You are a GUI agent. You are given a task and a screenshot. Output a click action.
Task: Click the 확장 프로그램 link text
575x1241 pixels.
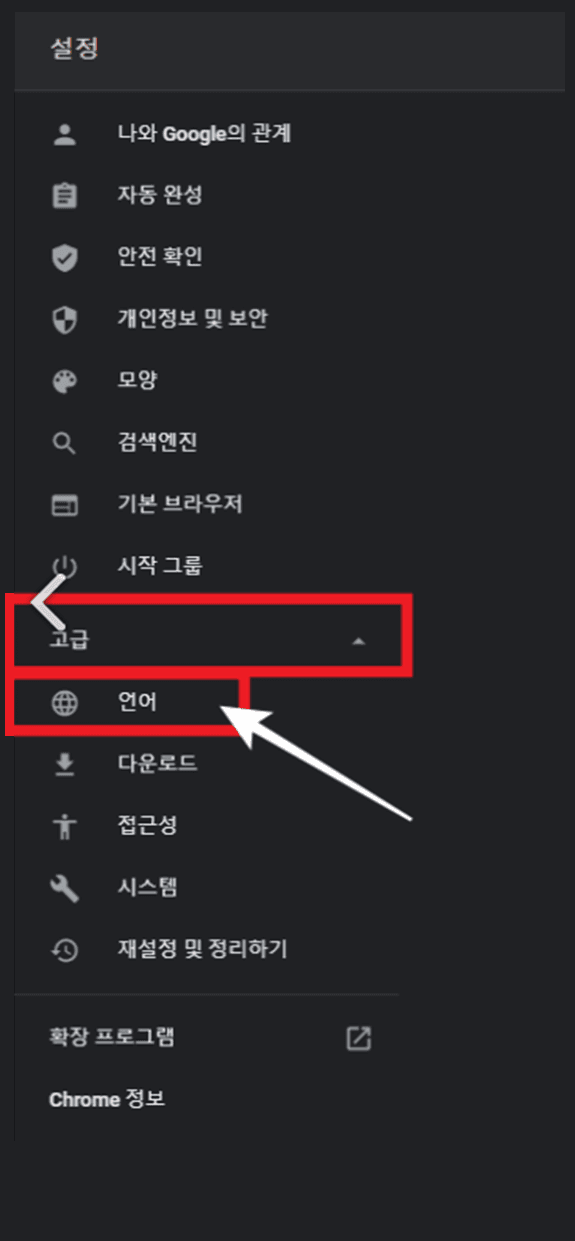coord(112,1037)
